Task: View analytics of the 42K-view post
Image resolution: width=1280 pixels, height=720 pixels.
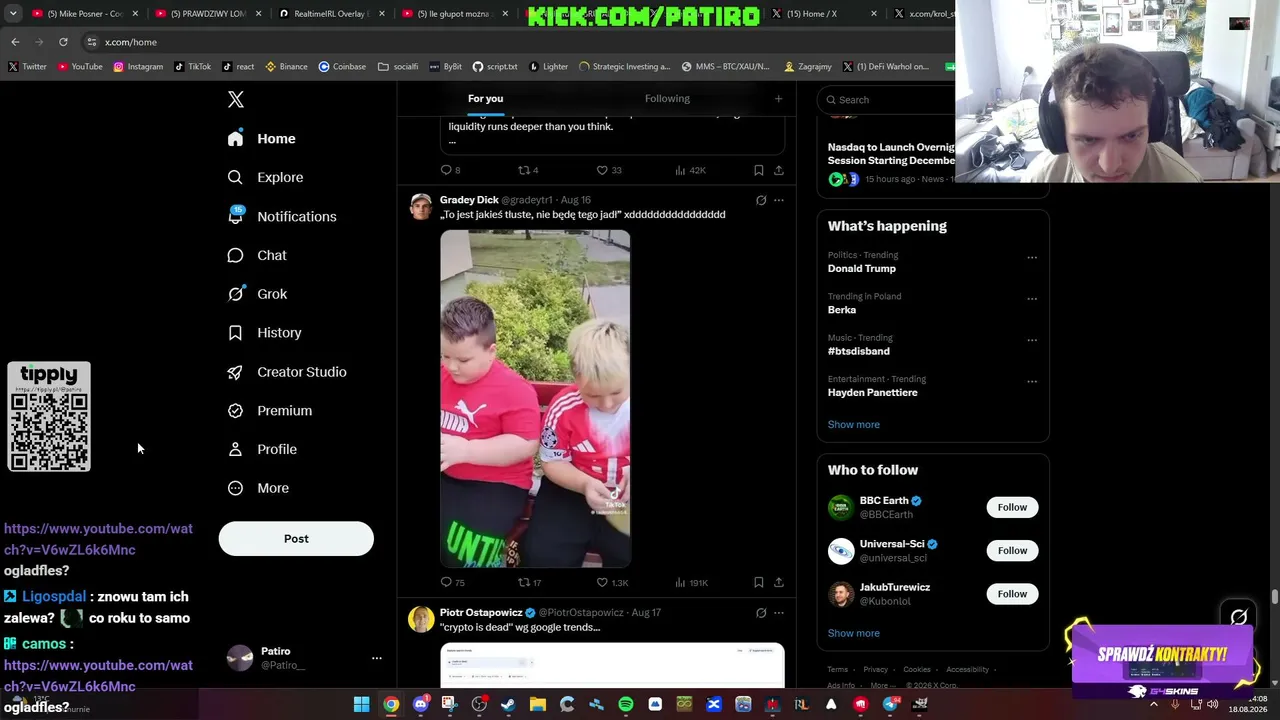Action: point(690,170)
